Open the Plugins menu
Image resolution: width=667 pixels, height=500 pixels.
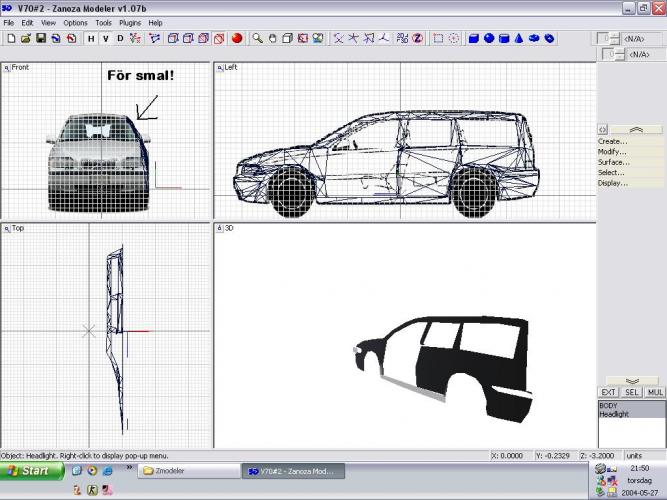[x=130, y=22]
